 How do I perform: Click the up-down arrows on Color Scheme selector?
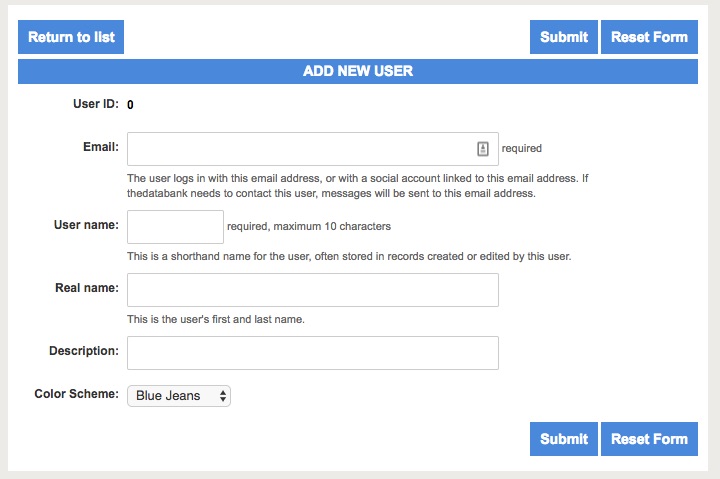(x=223, y=396)
